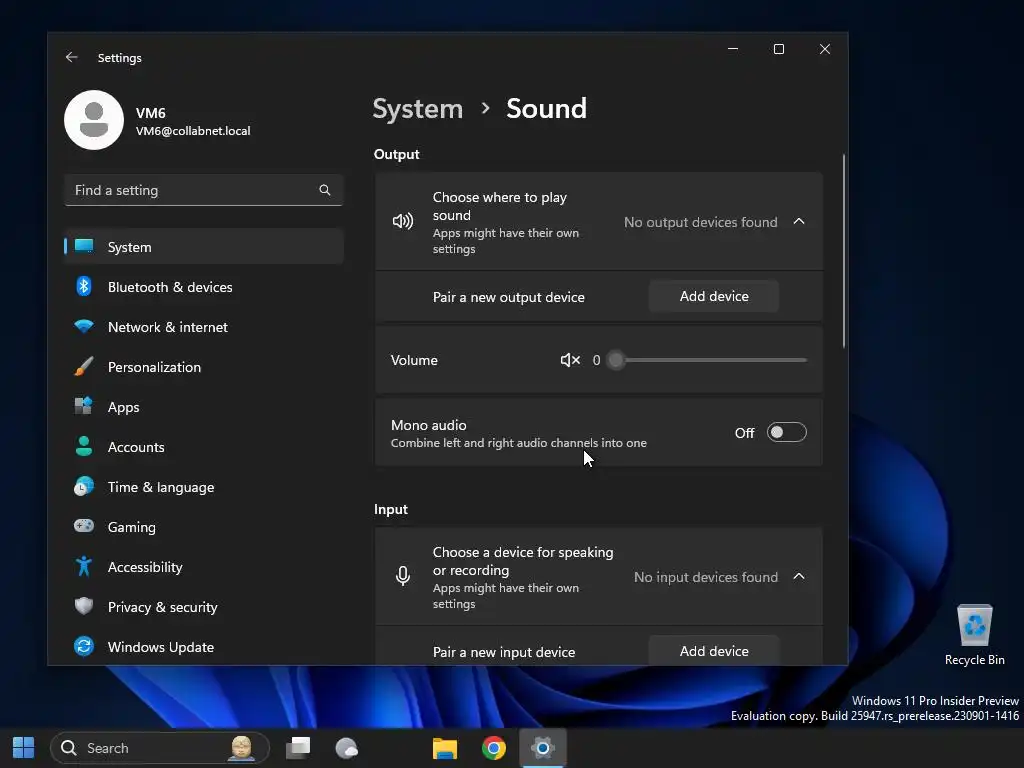The height and width of the screenshot is (768, 1024).
Task: Click the magnifier icon in Find a setting
Action: coord(325,190)
